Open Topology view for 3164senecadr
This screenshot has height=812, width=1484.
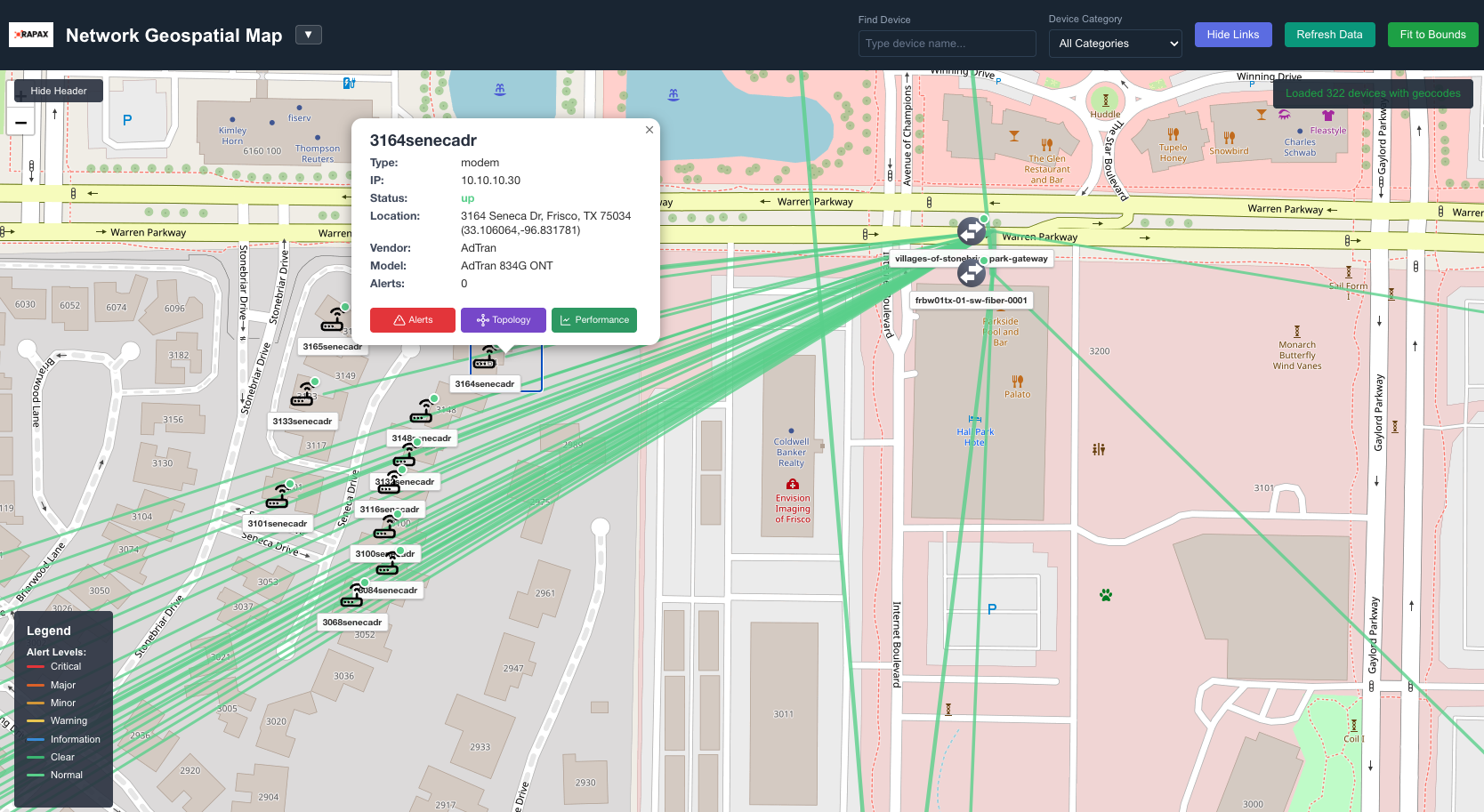[504, 320]
